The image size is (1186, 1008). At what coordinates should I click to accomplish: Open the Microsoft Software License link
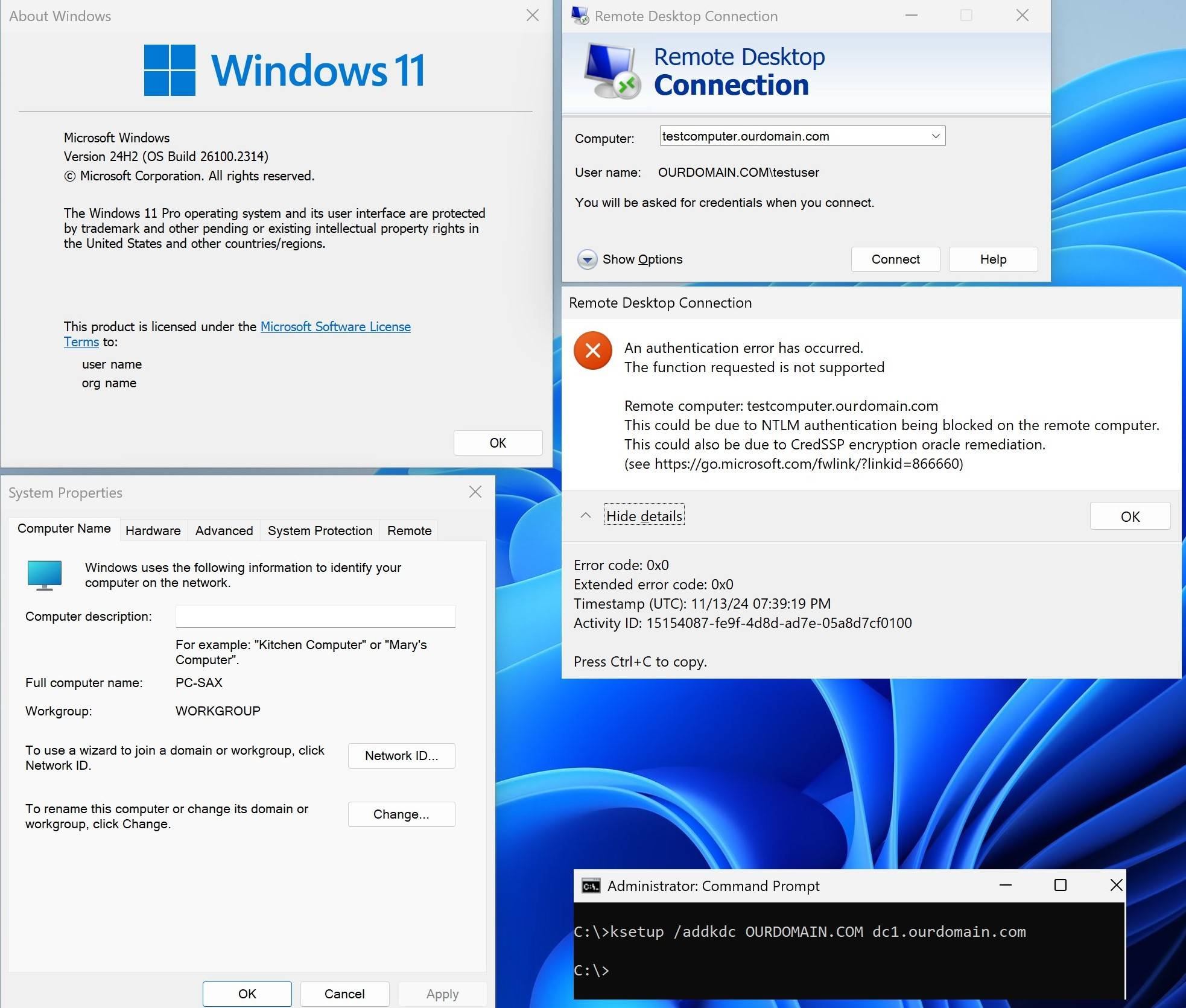335,326
